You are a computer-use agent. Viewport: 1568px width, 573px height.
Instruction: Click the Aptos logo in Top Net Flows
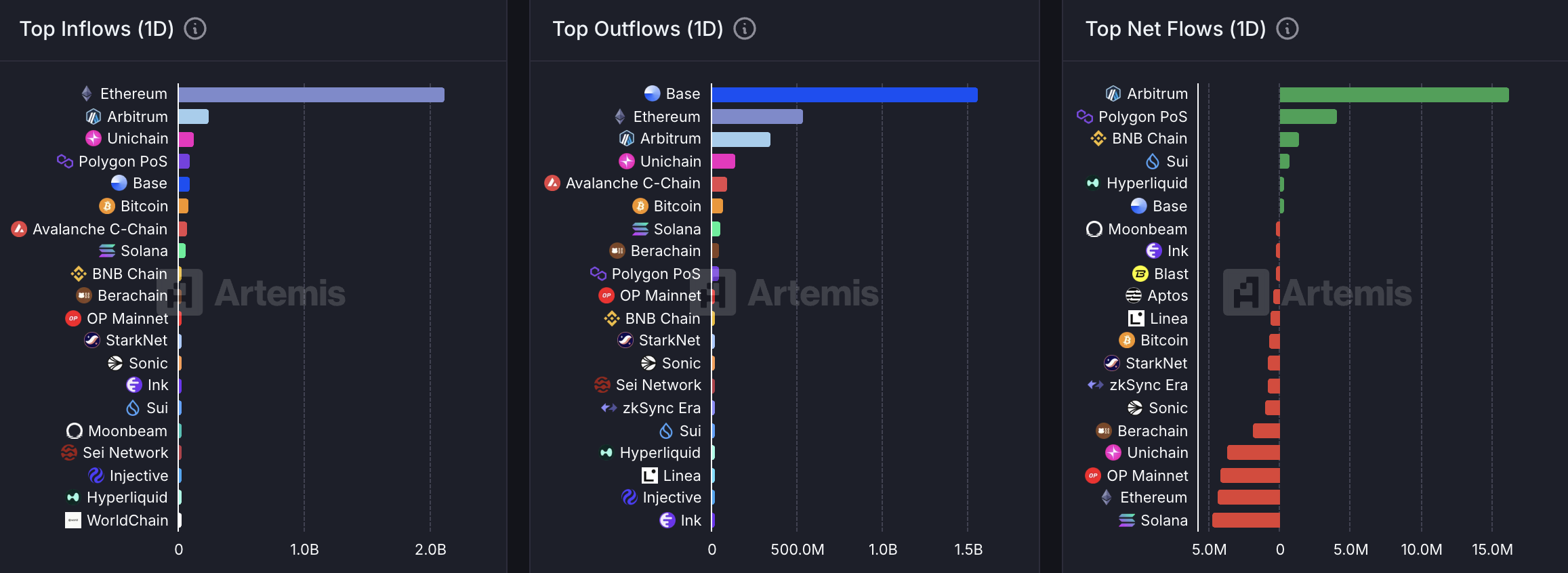coord(1134,295)
